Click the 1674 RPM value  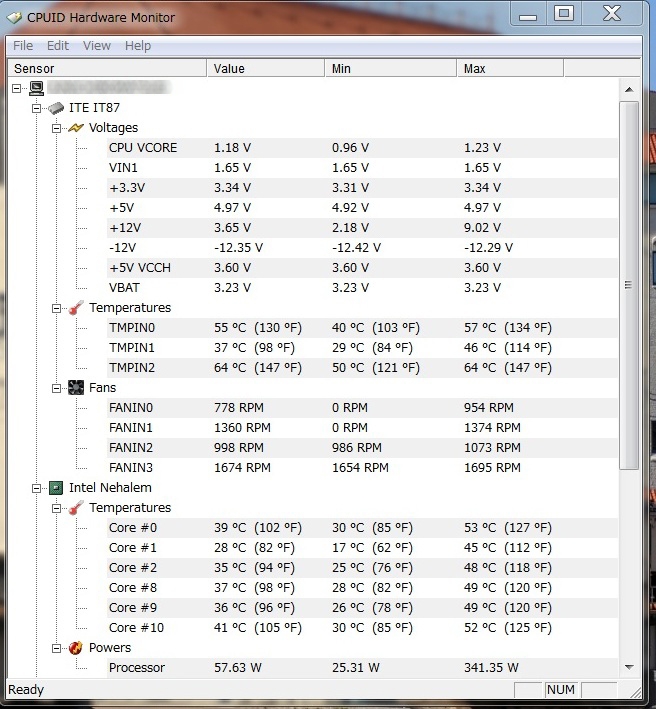click(x=242, y=468)
